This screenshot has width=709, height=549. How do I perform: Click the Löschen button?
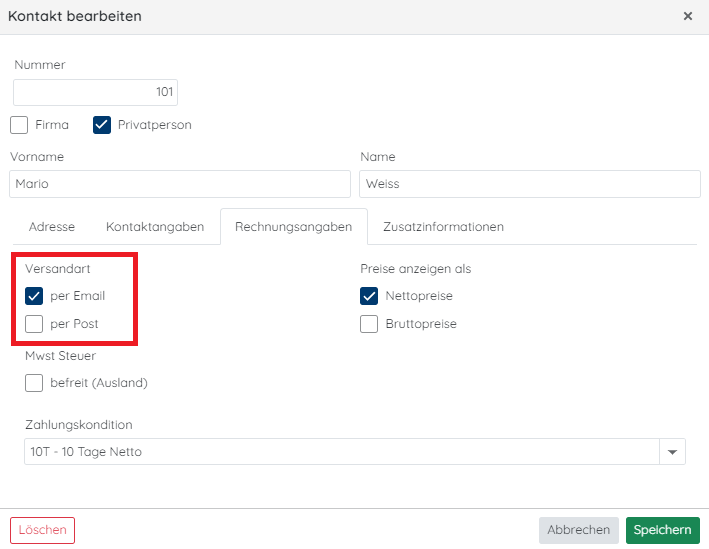point(43,530)
